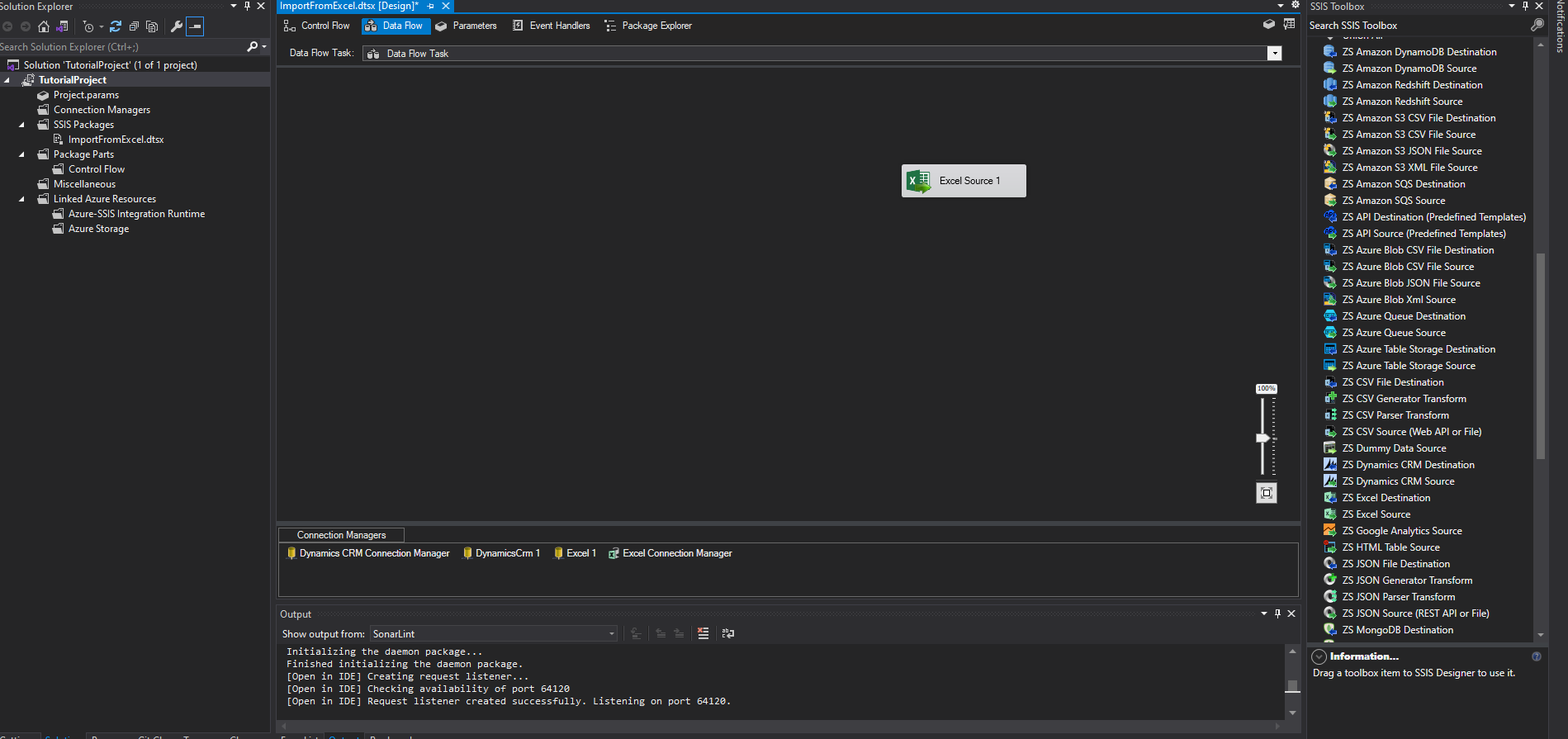Click the Solution Explorer search magnifier icon
Viewport: 1568px width, 739px height.
click(253, 47)
